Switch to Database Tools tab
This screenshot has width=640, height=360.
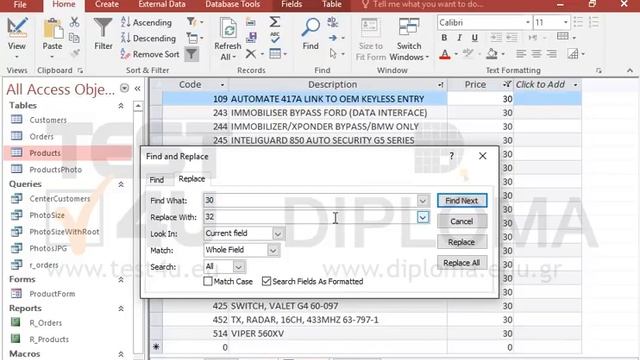pyautogui.click(x=232, y=4)
